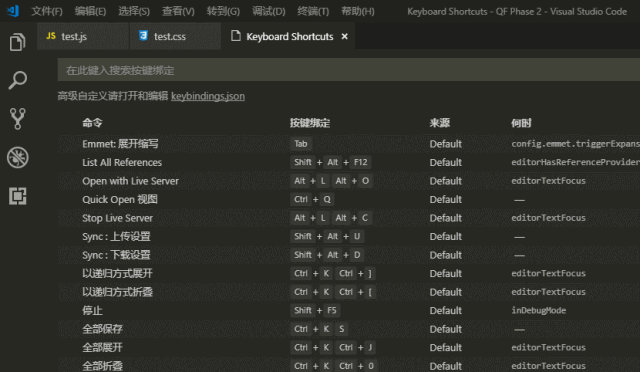Open the 选择(S) menu
The image size is (640, 372).
[134, 11]
